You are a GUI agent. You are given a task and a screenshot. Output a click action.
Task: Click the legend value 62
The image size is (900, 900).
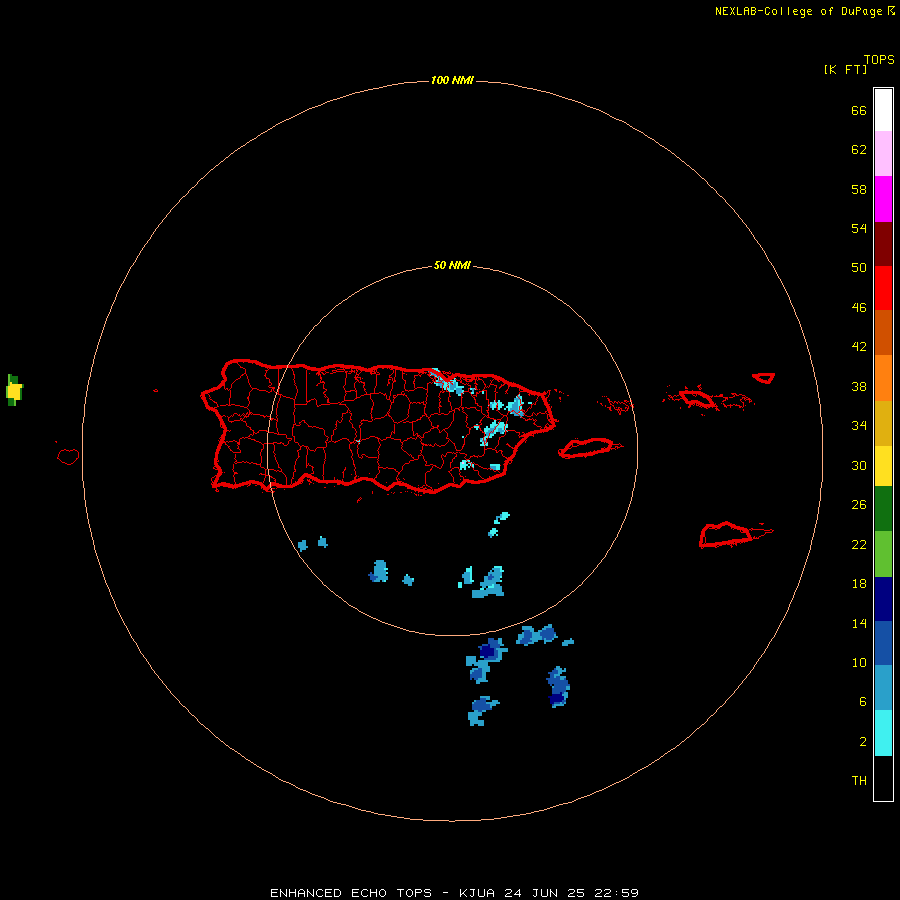pyautogui.click(x=859, y=150)
